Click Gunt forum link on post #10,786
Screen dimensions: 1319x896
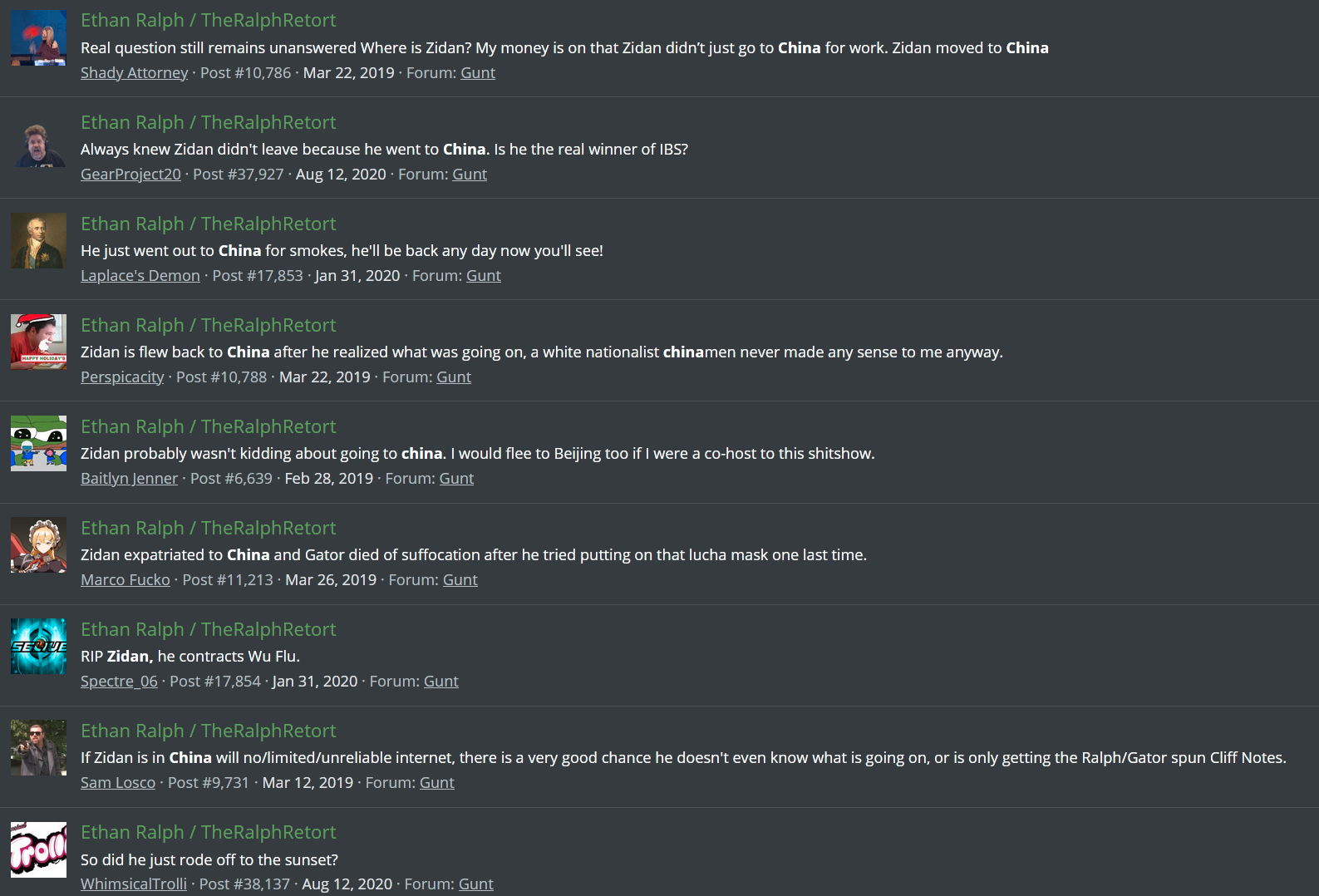click(477, 73)
